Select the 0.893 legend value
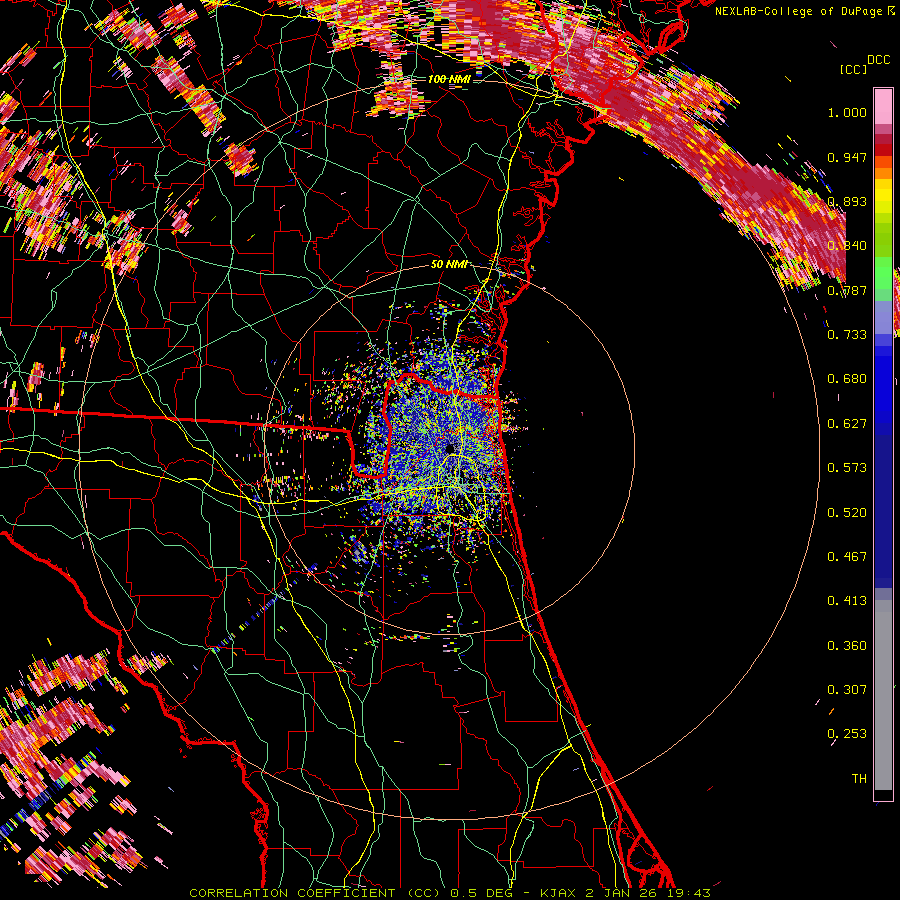 [x=847, y=201]
